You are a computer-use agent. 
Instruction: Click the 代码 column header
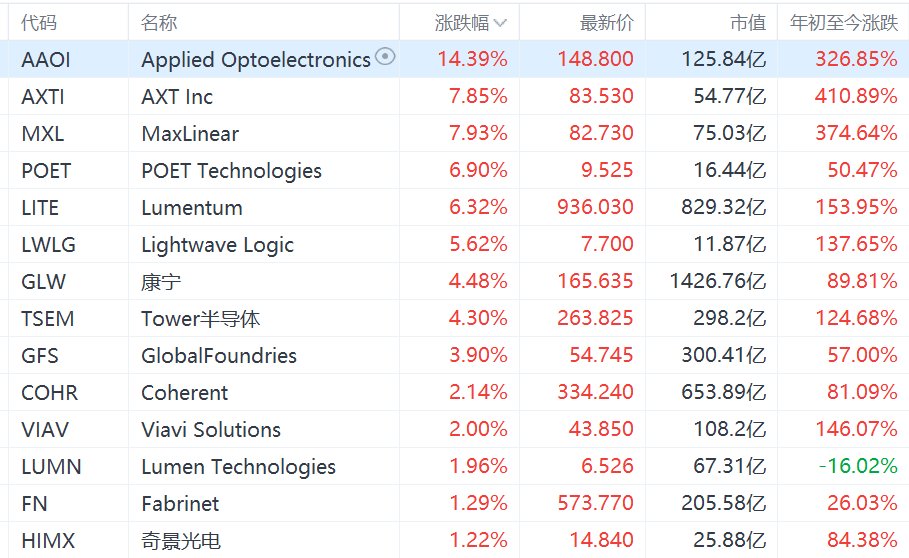click(x=39, y=23)
